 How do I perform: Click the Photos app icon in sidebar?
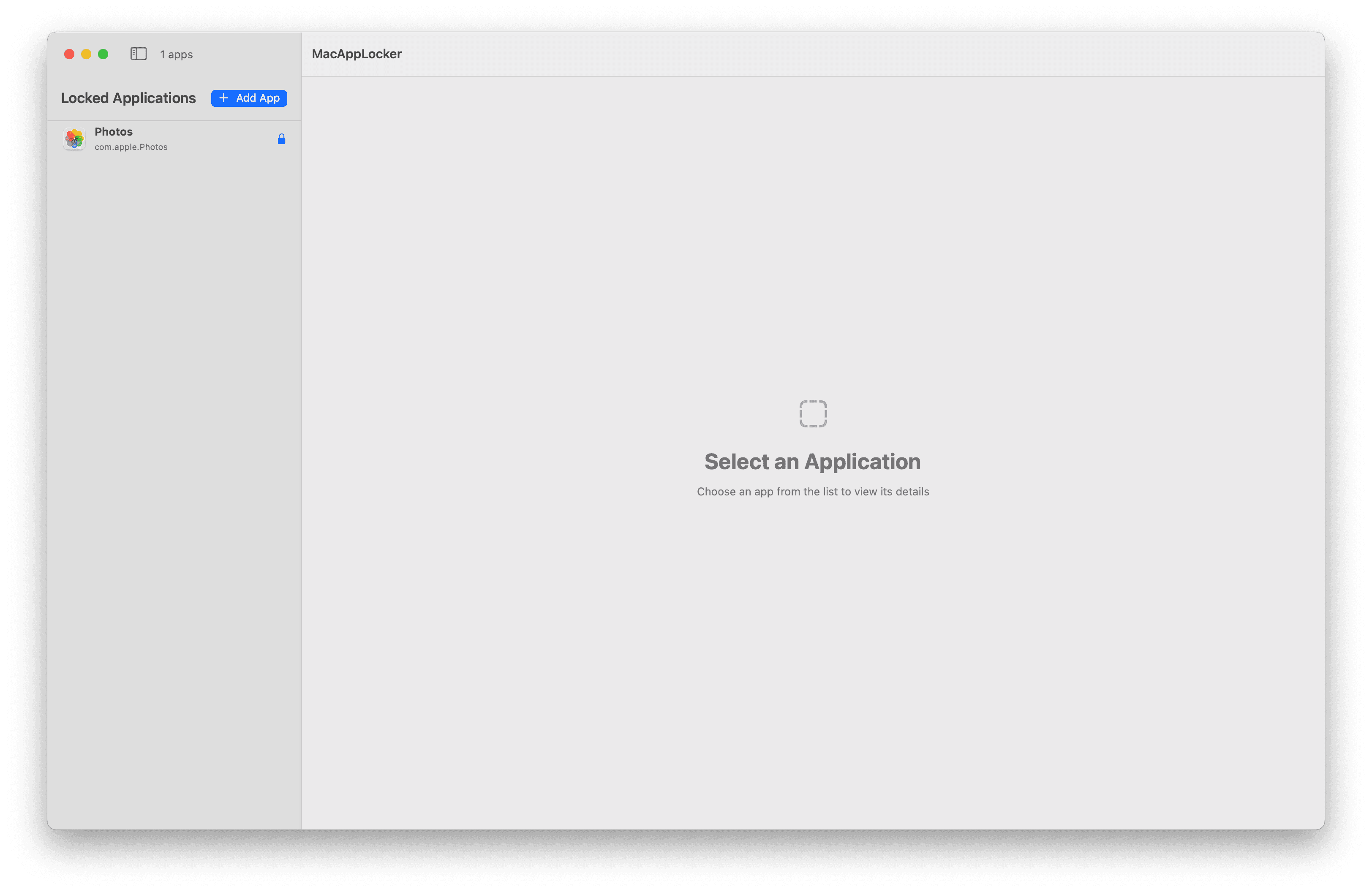point(74,138)
